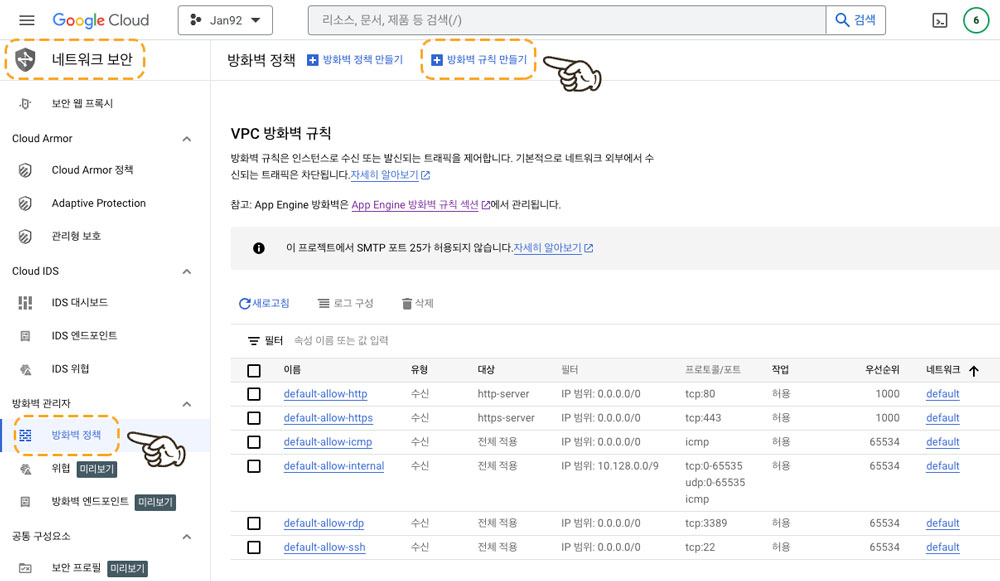Open 관리형 보호 menu item

[77, 236]
